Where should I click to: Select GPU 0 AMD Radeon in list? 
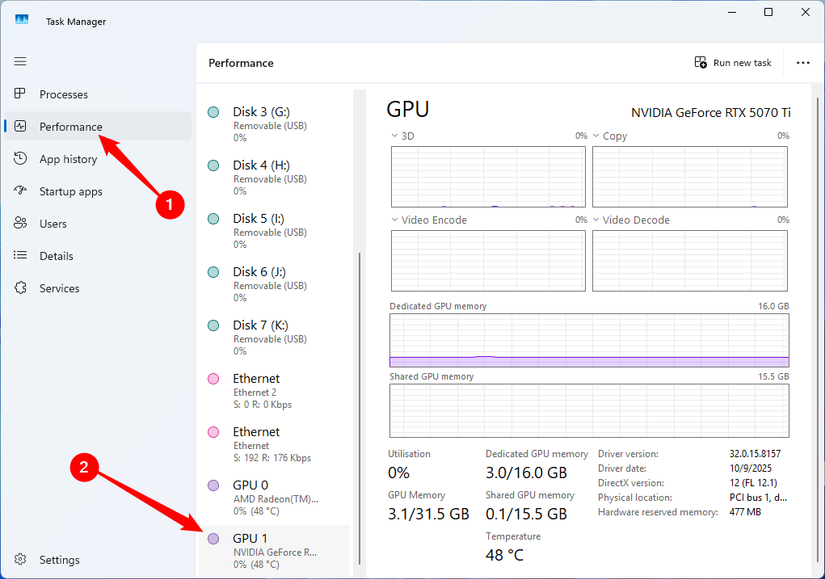(270, 497)
